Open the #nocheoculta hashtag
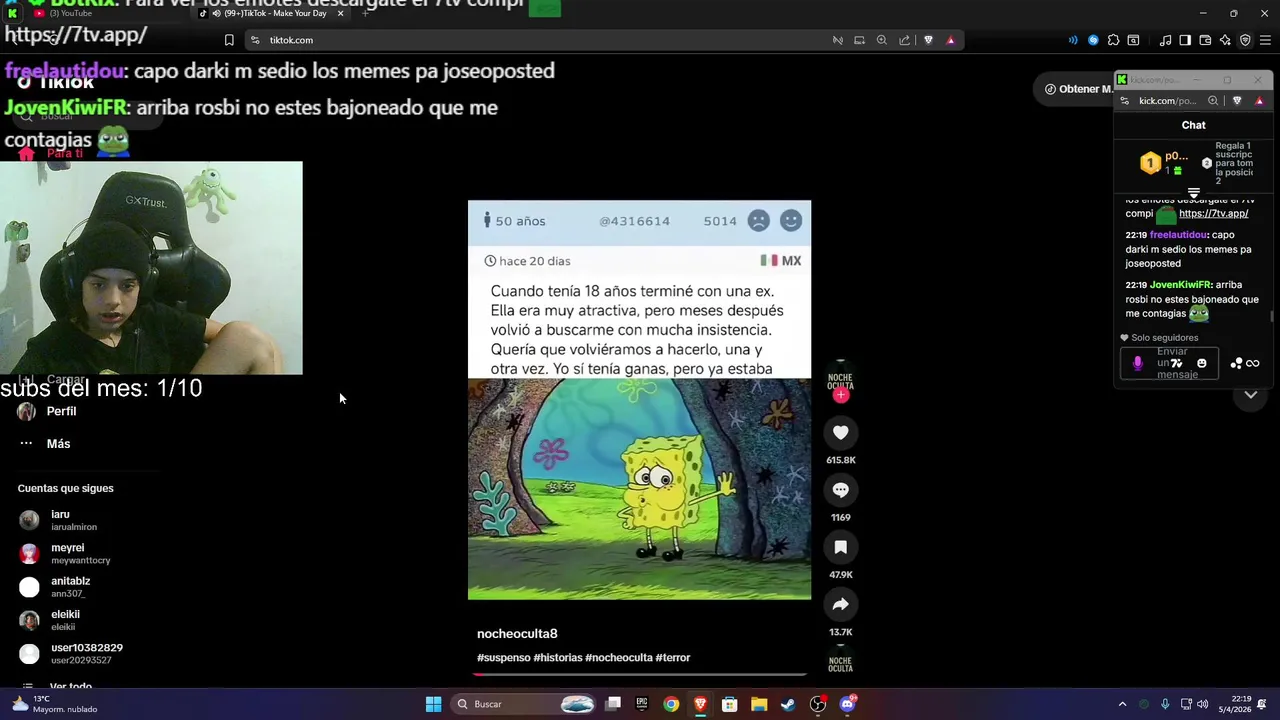The image size is (1280, 720). [618, 658]
